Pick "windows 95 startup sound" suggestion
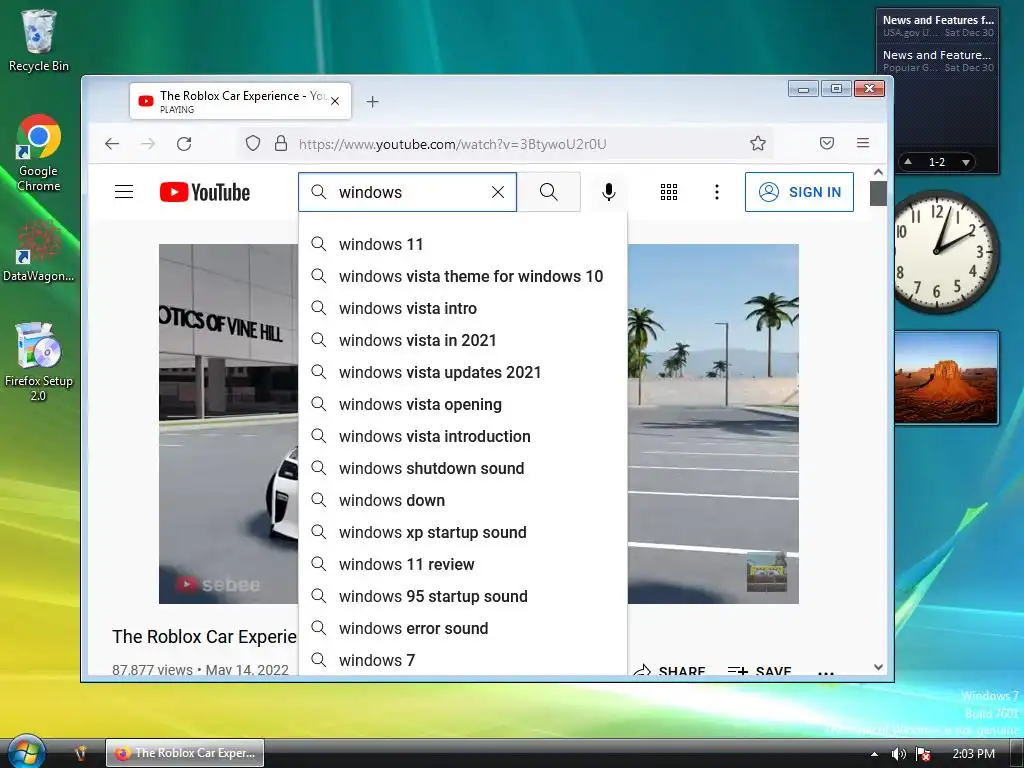1024x768 pixels. tap(462, 596)
